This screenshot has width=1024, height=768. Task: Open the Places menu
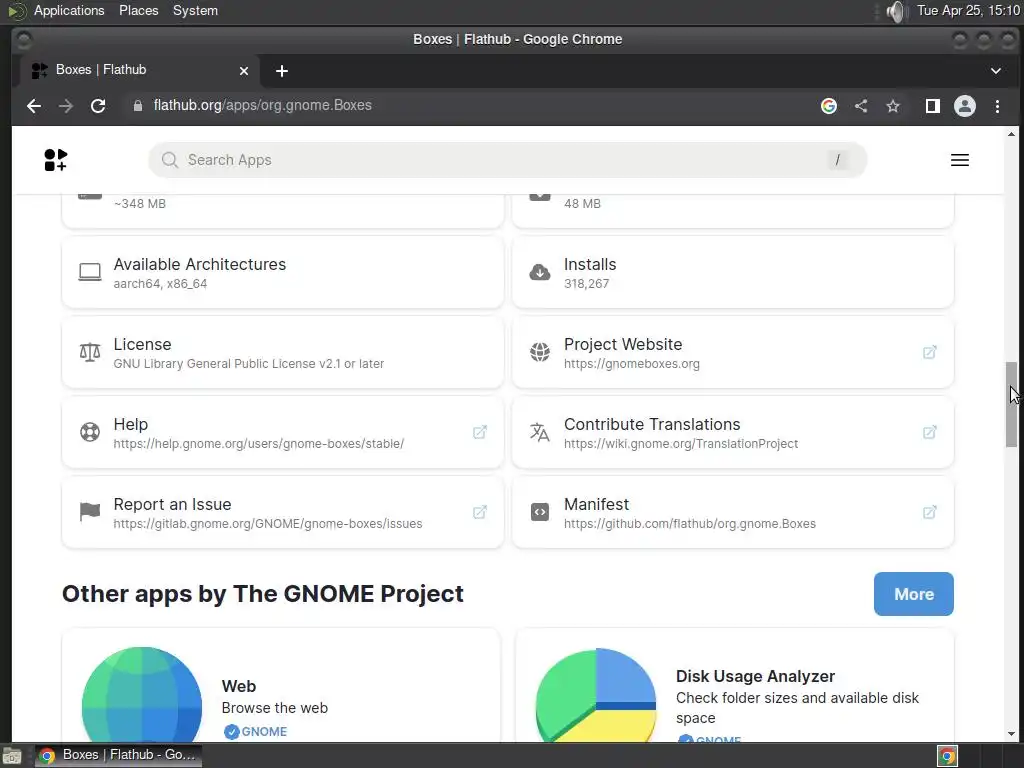138,10
